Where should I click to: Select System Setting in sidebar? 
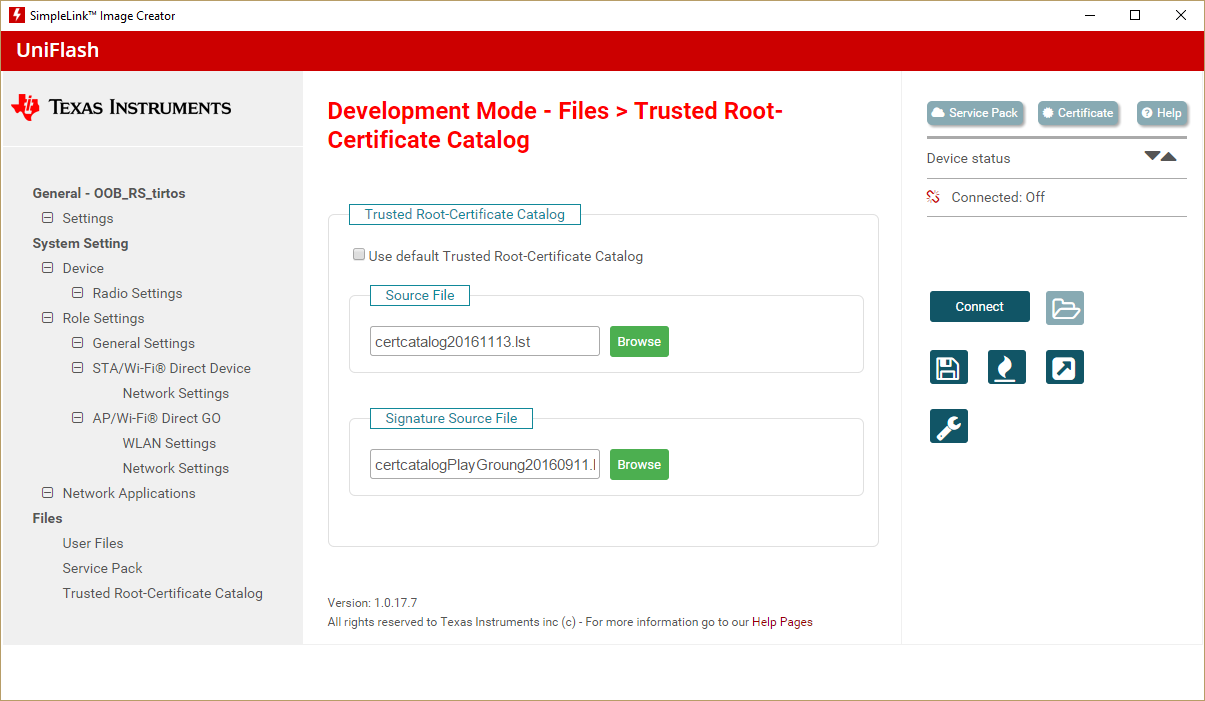[80, 243]
